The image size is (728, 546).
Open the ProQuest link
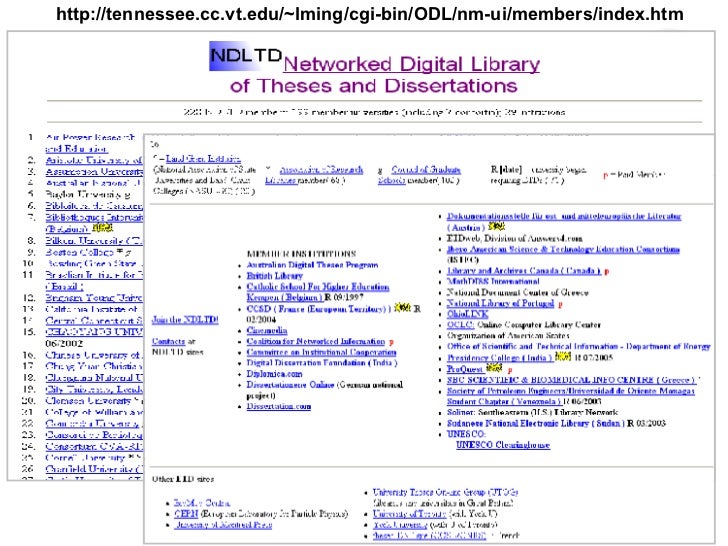(465, 369)
